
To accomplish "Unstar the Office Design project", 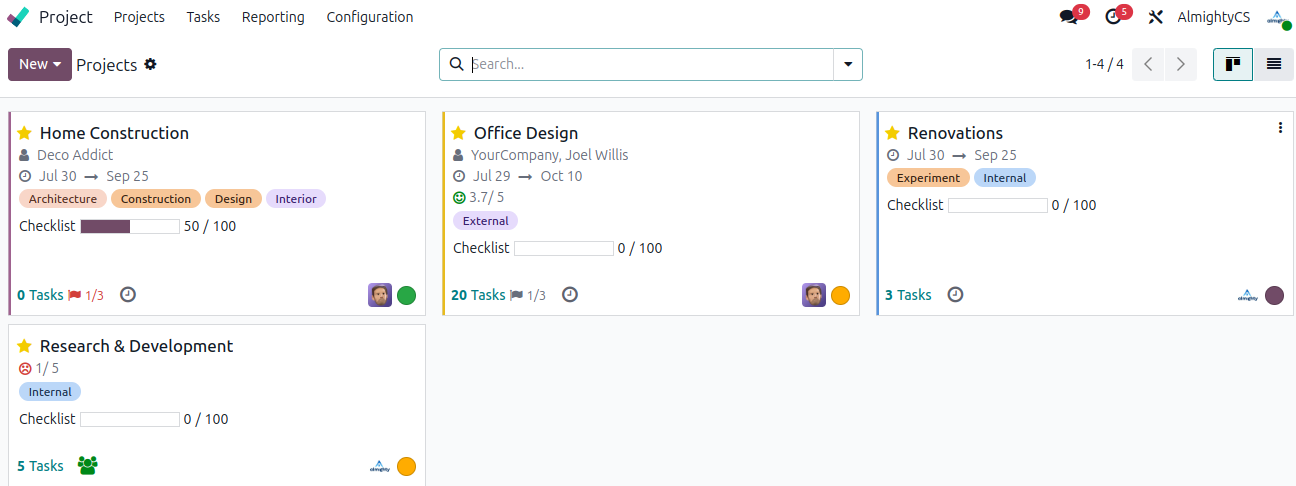I will pyautogui.click(x=459, y=133).
